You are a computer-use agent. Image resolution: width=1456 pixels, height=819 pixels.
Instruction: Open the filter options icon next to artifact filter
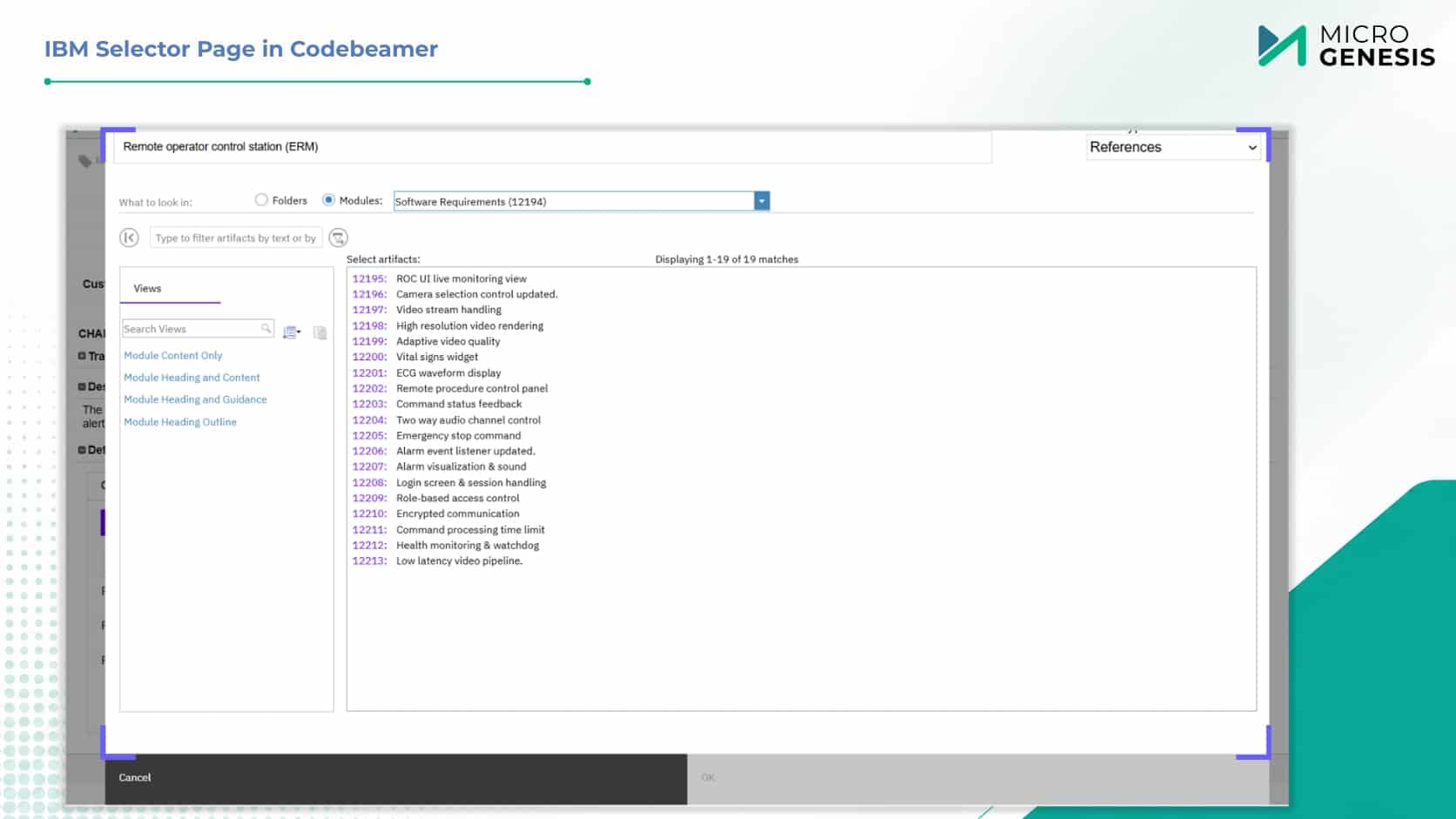coord(339,238)
